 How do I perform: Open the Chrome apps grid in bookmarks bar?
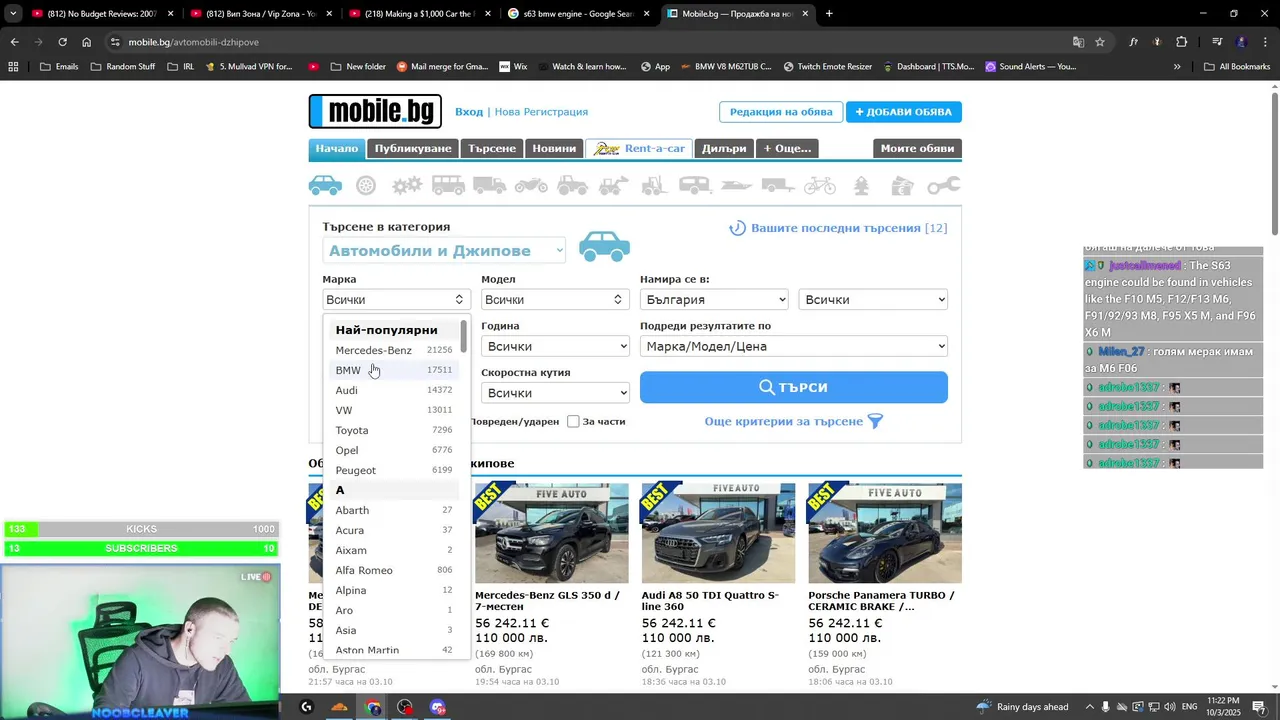(13, 67)
